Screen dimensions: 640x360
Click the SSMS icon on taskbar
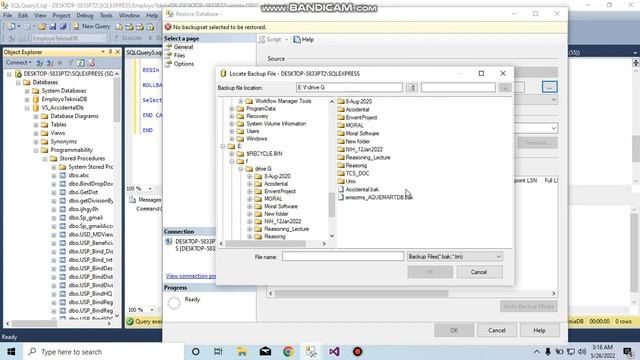(x=311, y=351)
